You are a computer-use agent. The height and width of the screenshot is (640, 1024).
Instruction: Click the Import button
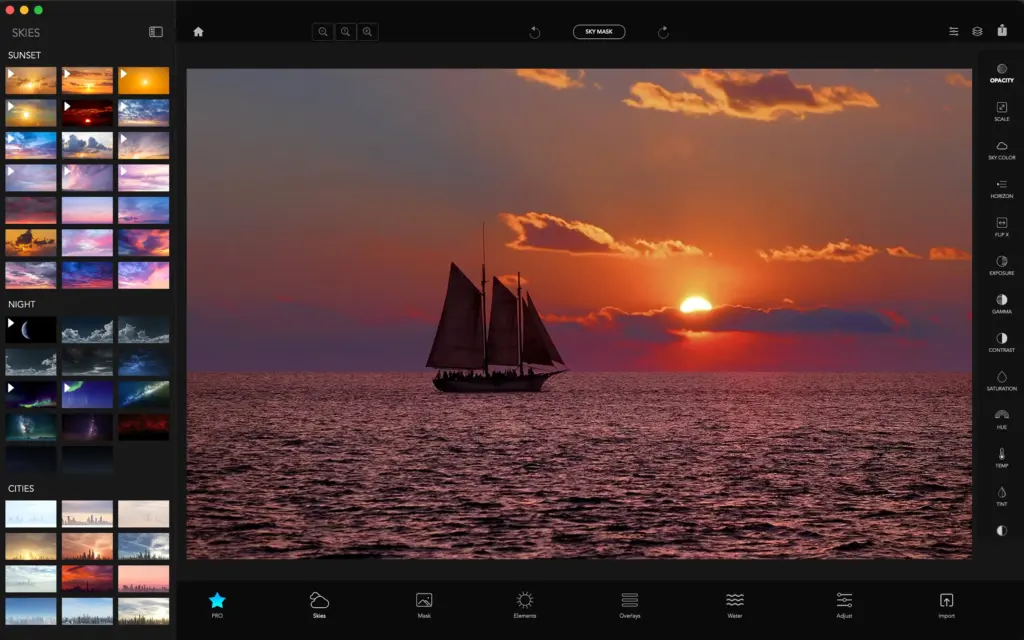tap(946, 604)
